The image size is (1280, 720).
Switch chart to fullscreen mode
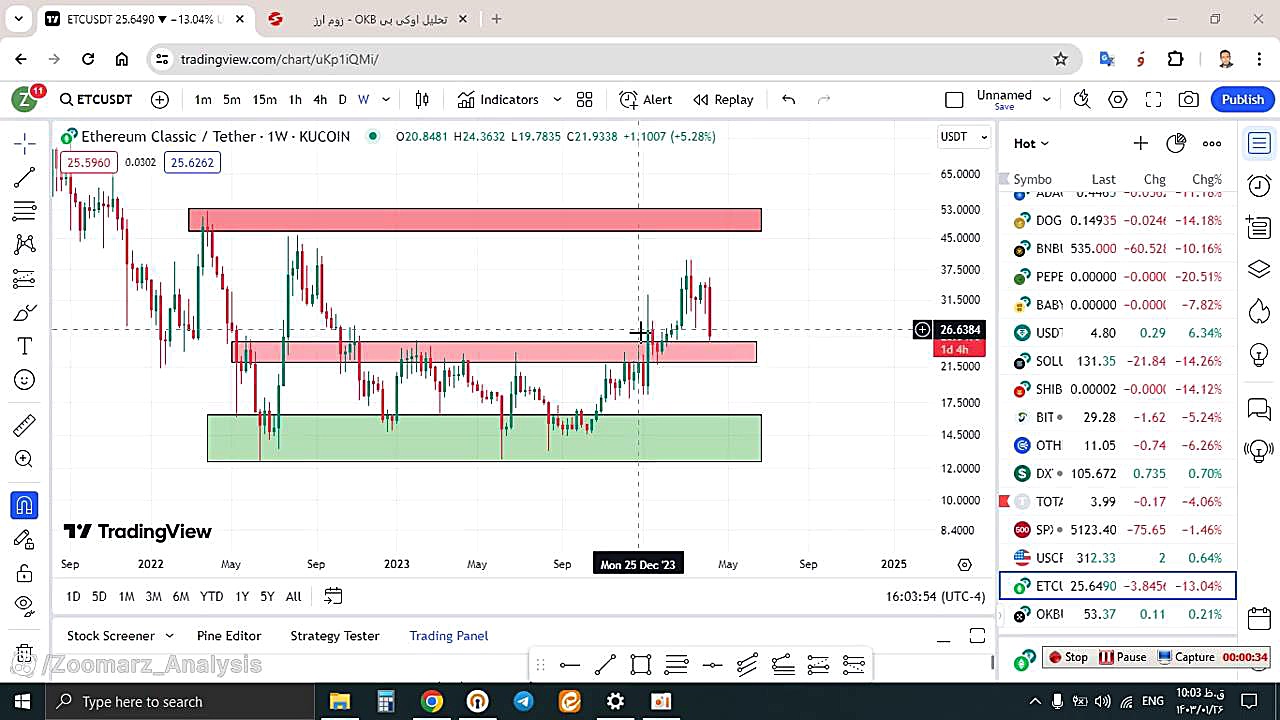tap(1153, 99)
